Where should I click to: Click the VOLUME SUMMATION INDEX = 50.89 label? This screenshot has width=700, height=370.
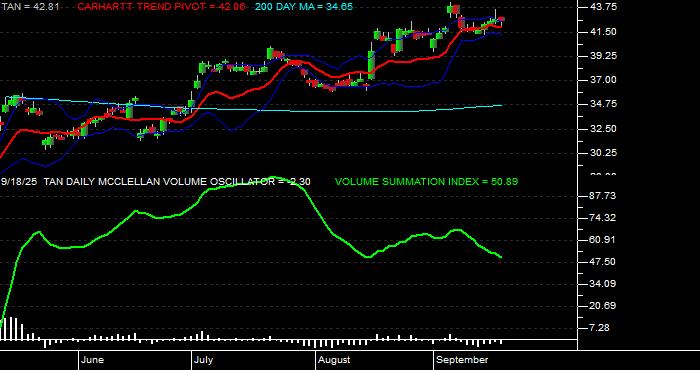tap(426, 182)
